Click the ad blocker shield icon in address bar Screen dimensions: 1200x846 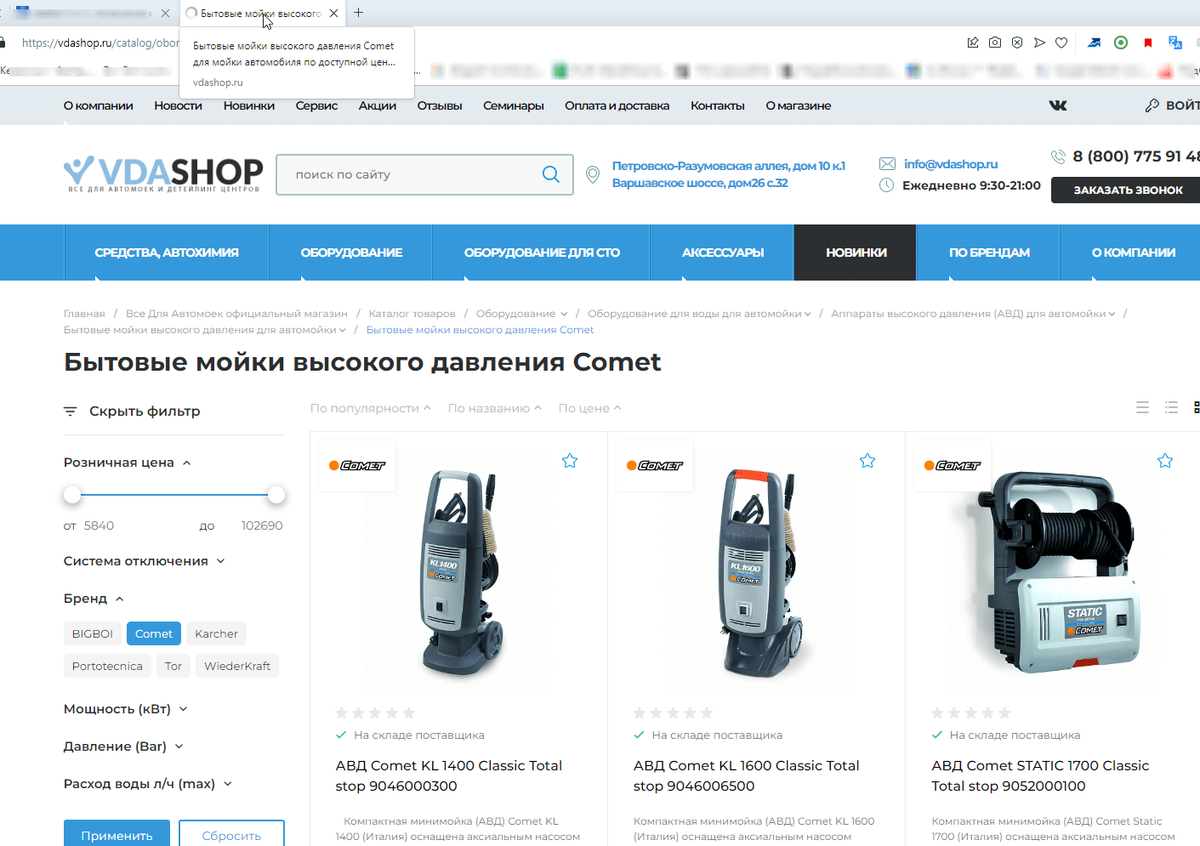(x=1017, y=43)
